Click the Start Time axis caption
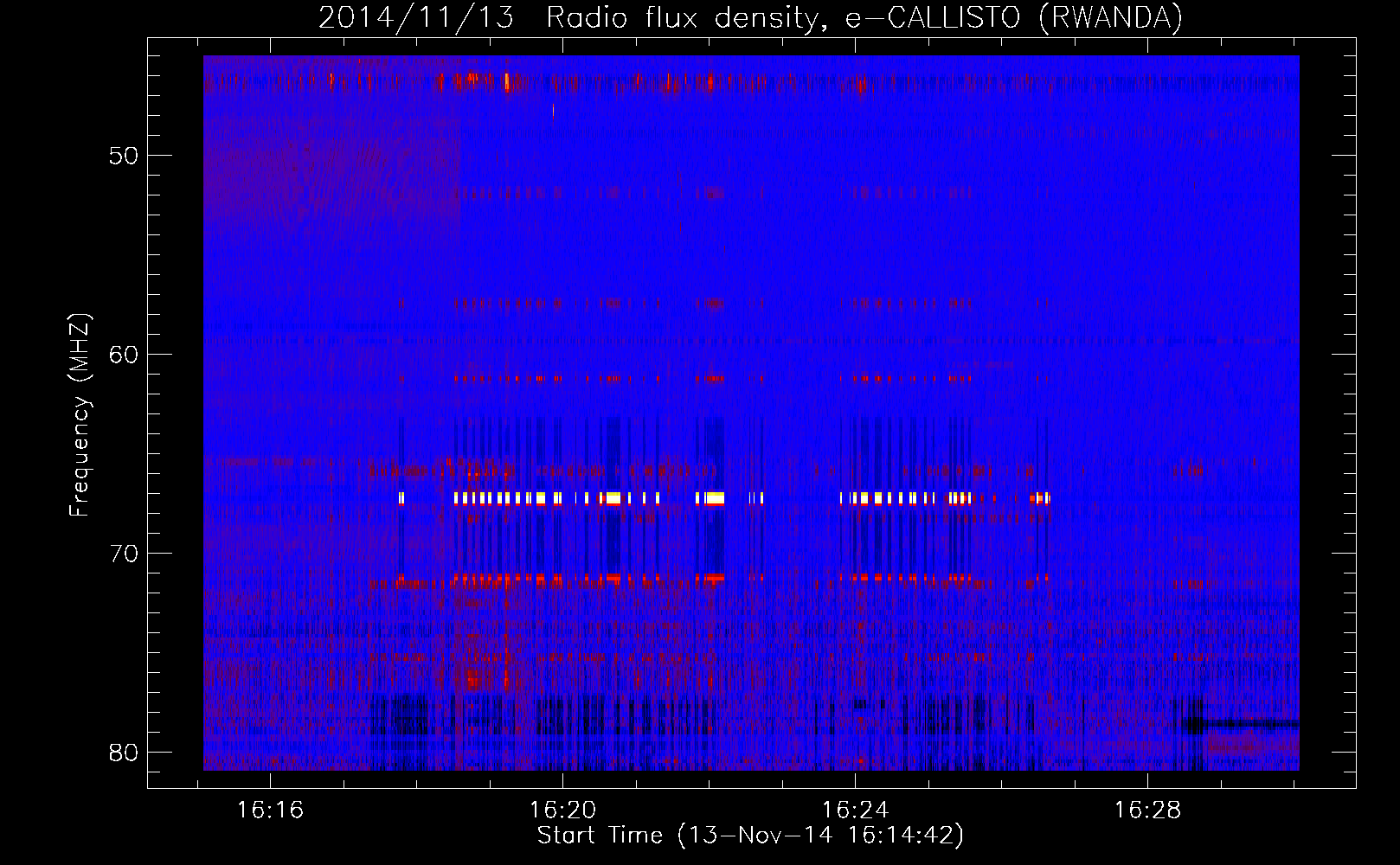1400x865 pixels. 750,836
